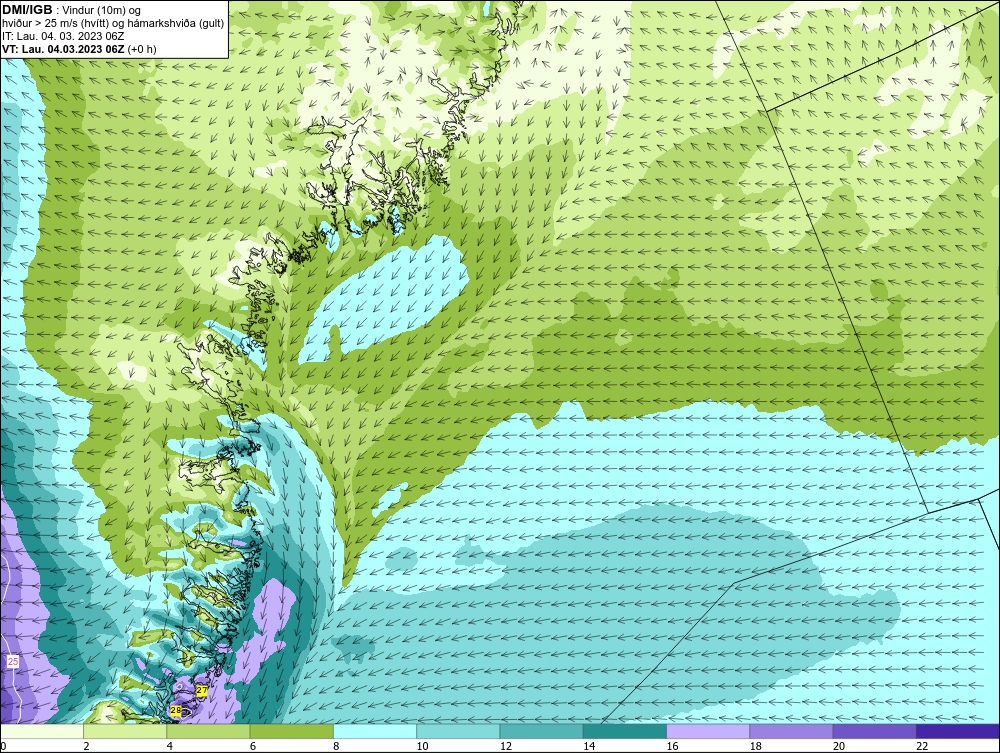Click the legend scale value 16

[672, 746]
